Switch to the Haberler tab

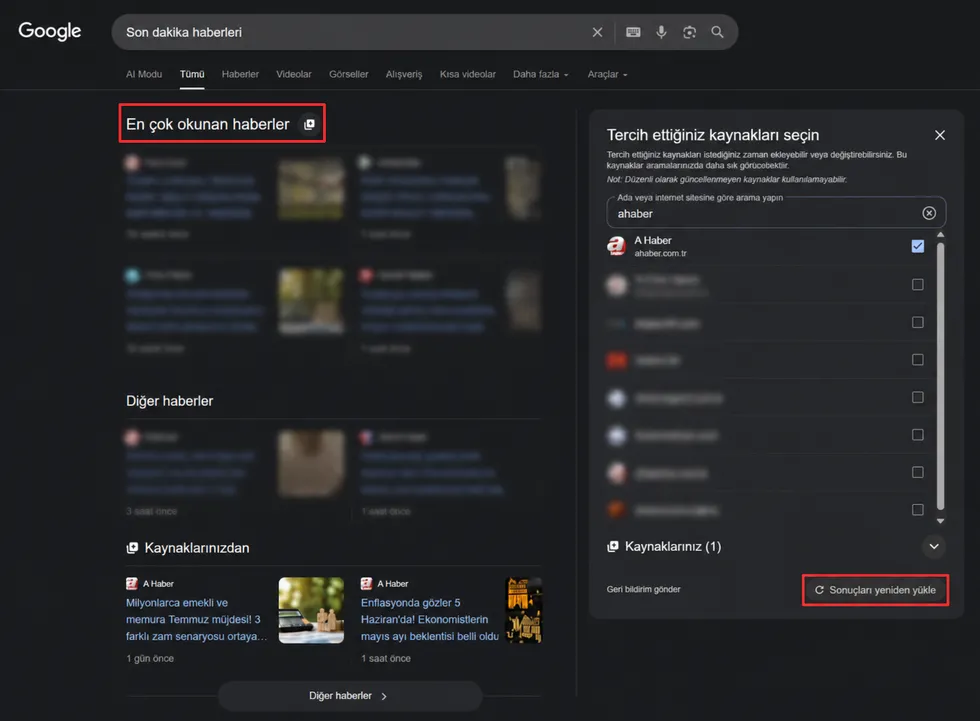(x=240, y=74)
